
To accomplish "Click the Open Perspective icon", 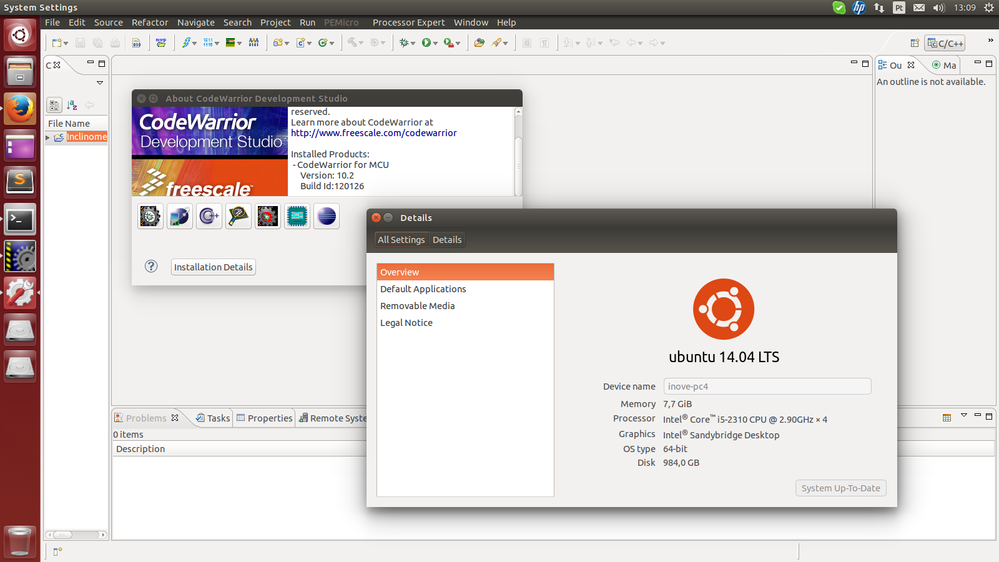I will pyautogui.click(x=915, y=43).
